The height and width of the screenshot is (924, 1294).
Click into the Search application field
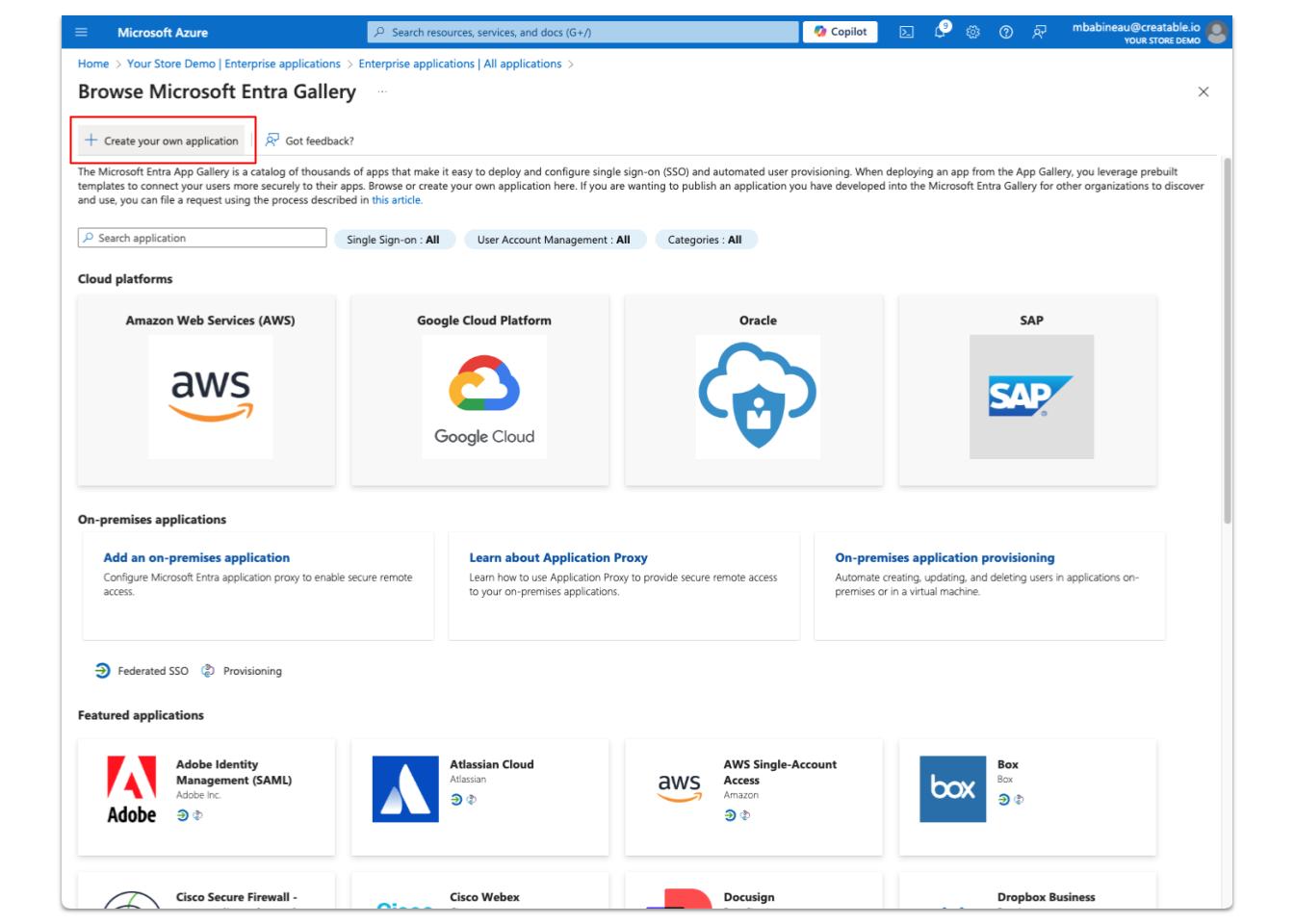202,239
